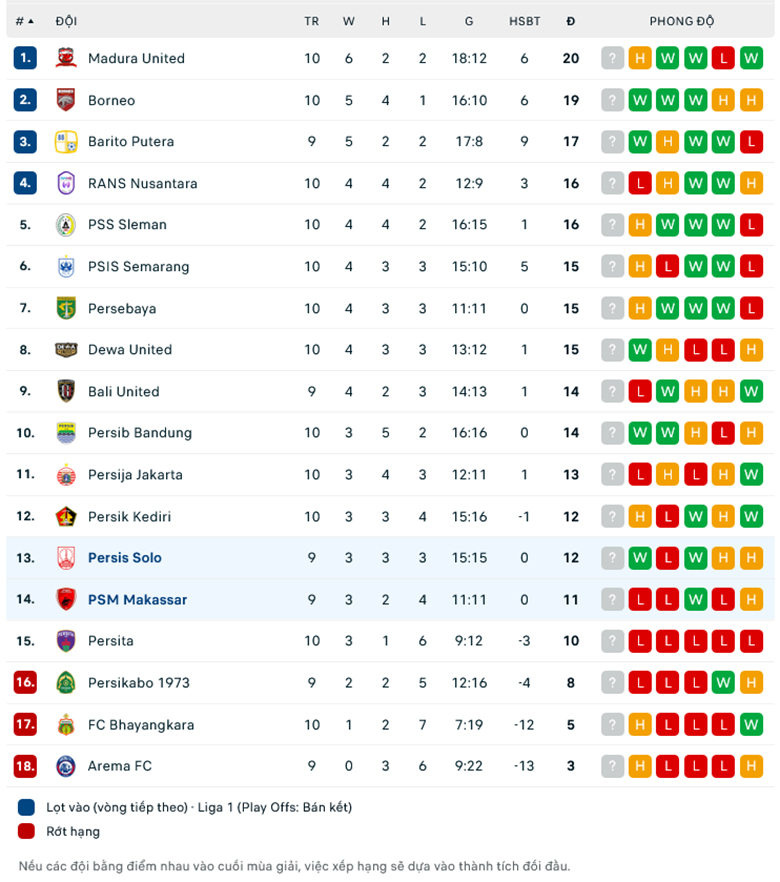780x882 pixels.
Task: Click the PHONG ĐỘ column header
Action: (682, 21)
